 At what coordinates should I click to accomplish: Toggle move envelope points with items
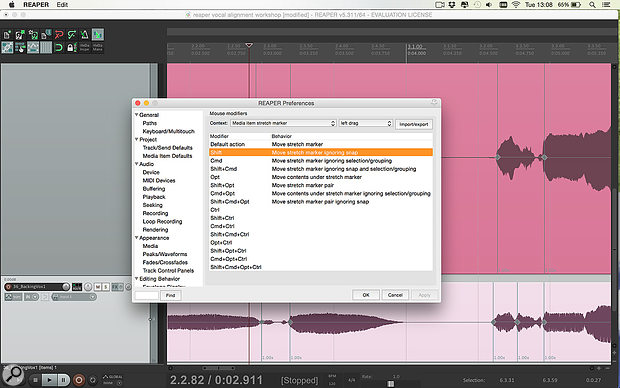coord(33,48)
